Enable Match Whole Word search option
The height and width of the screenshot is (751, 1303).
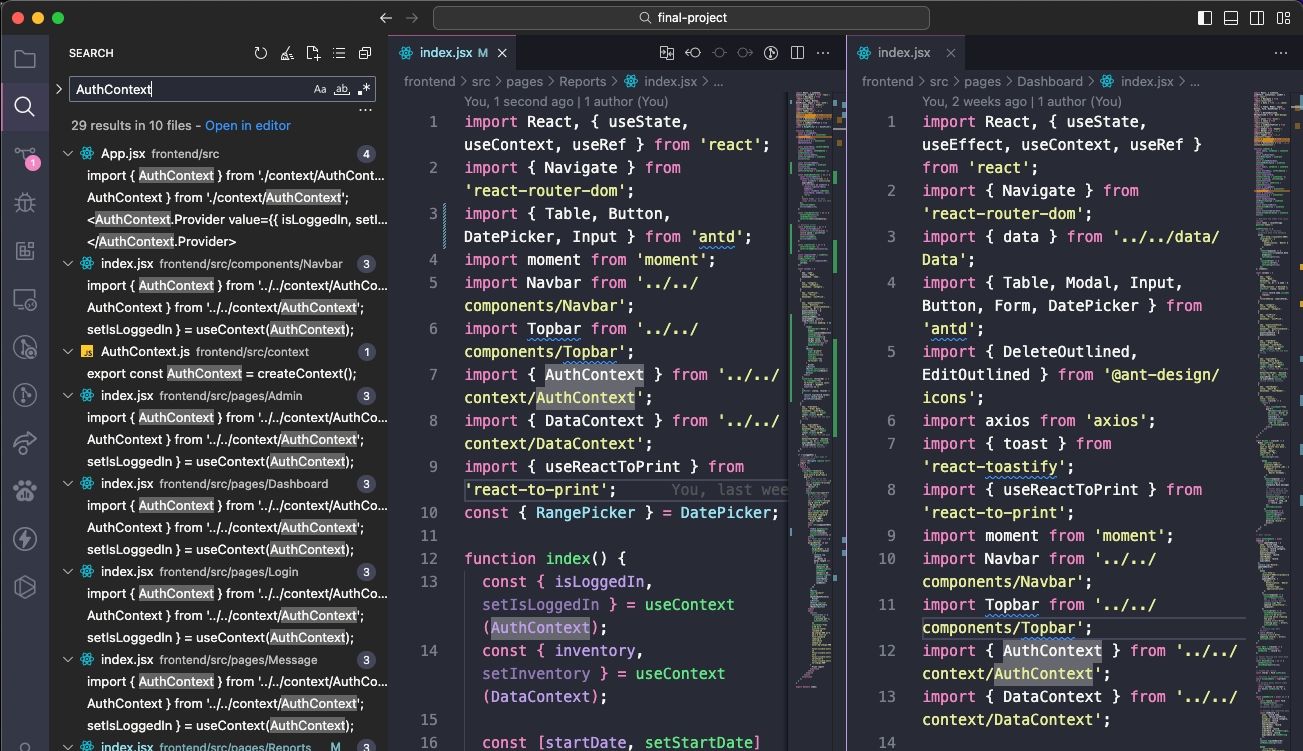tap(342, 89)
